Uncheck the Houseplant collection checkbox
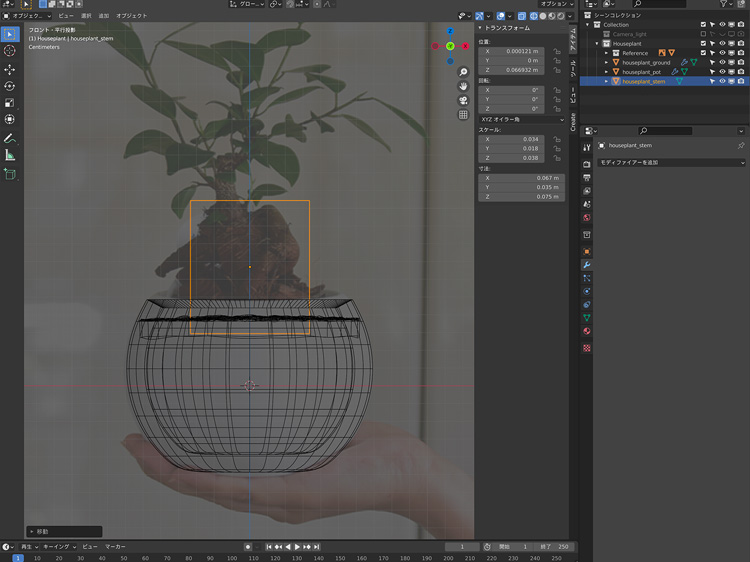The image size is (750, 562). pyautogui.click(x=704, y=43)
